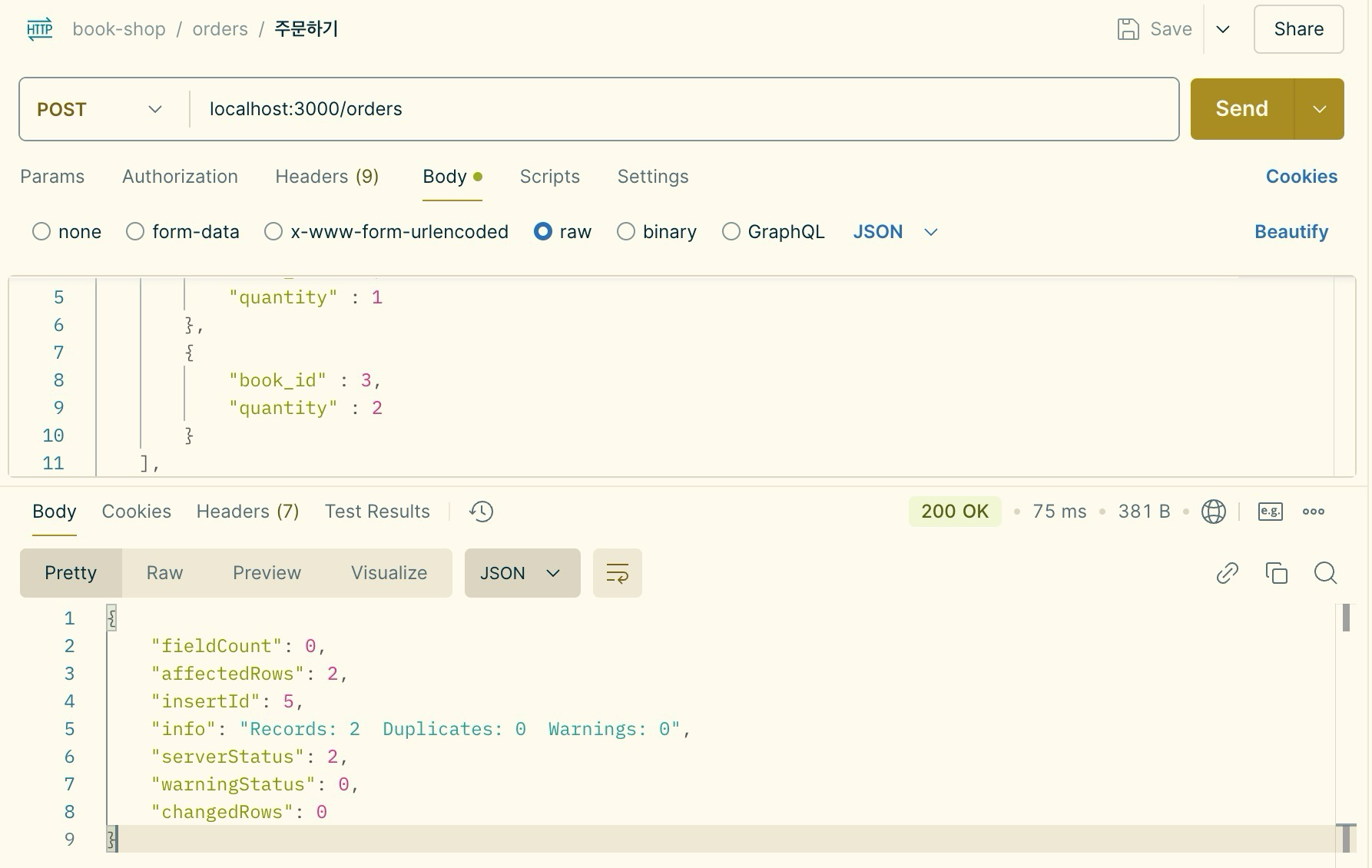Image resolution: width=1372 pixels, height=868 pixels.
Task: Open the Params tab
Action: coord(52,177)
